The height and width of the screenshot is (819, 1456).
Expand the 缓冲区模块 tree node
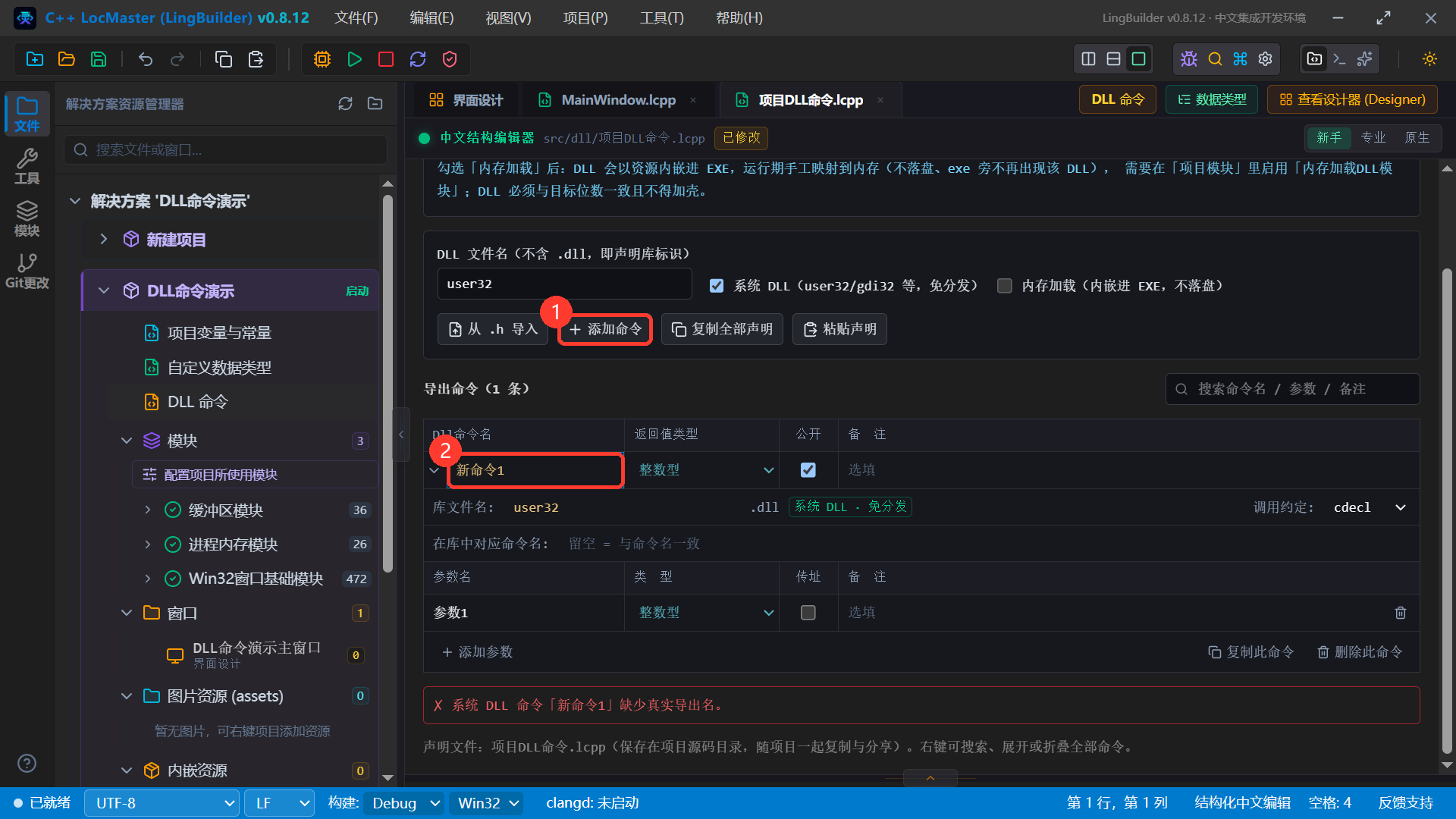(x=147, y=510)
